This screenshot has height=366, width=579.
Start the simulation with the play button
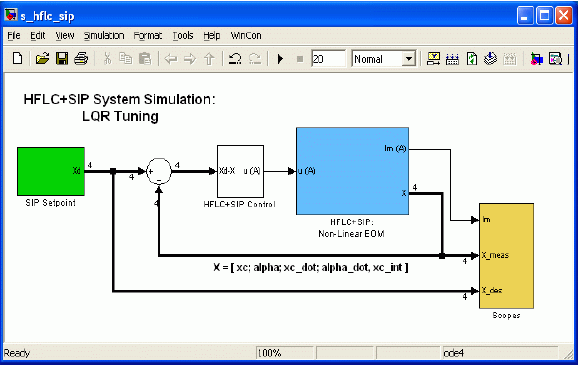pos(280,59)
